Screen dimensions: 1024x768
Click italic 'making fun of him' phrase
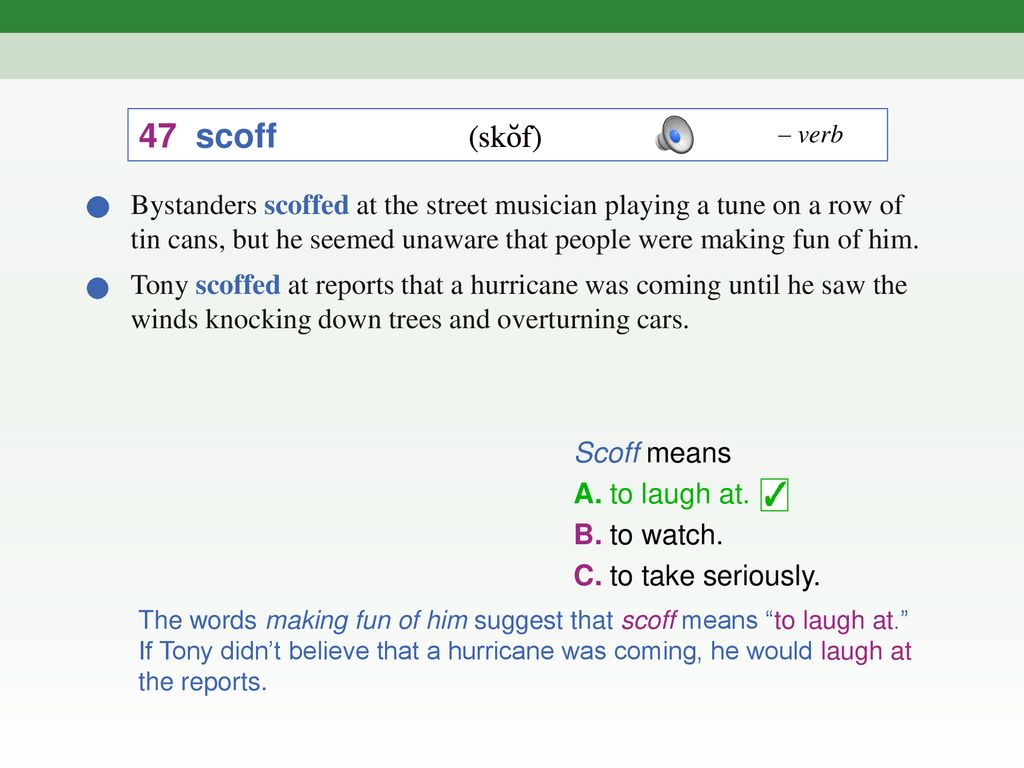(x=366, y=620)
